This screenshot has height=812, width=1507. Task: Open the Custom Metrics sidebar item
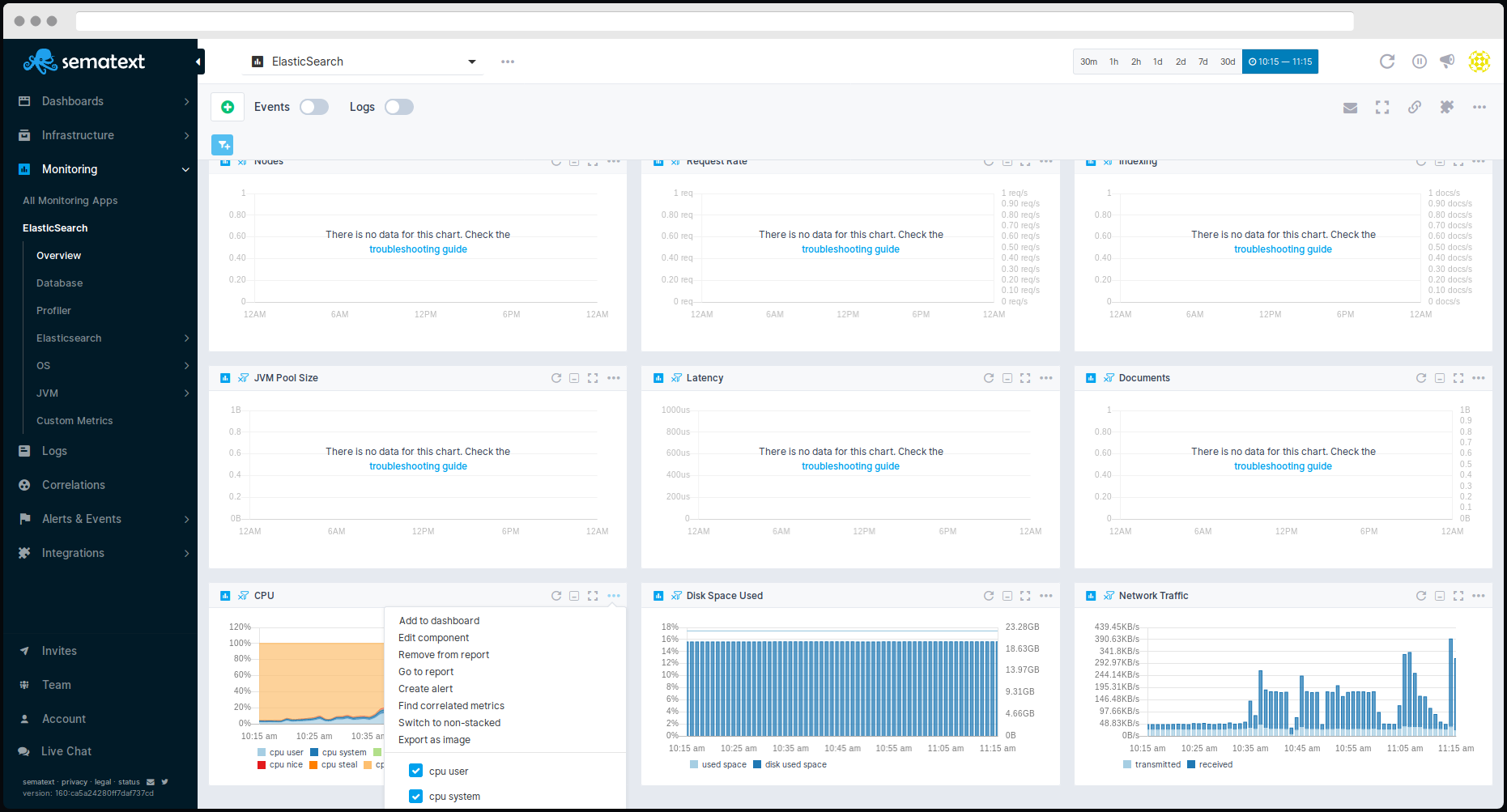[74, 421]
